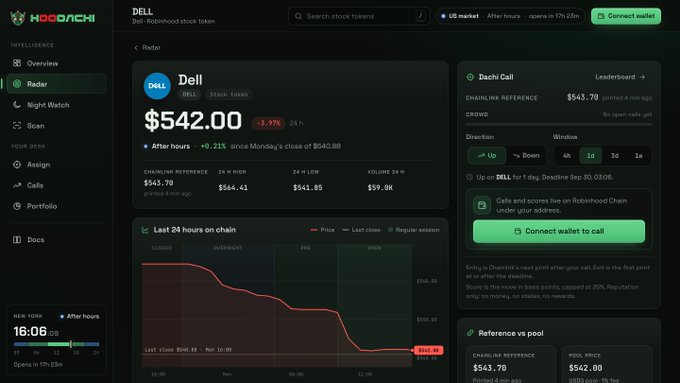The image size is (680, 383).
Task: Click the New York market-hours timeline bar
Action: [56, 344]
